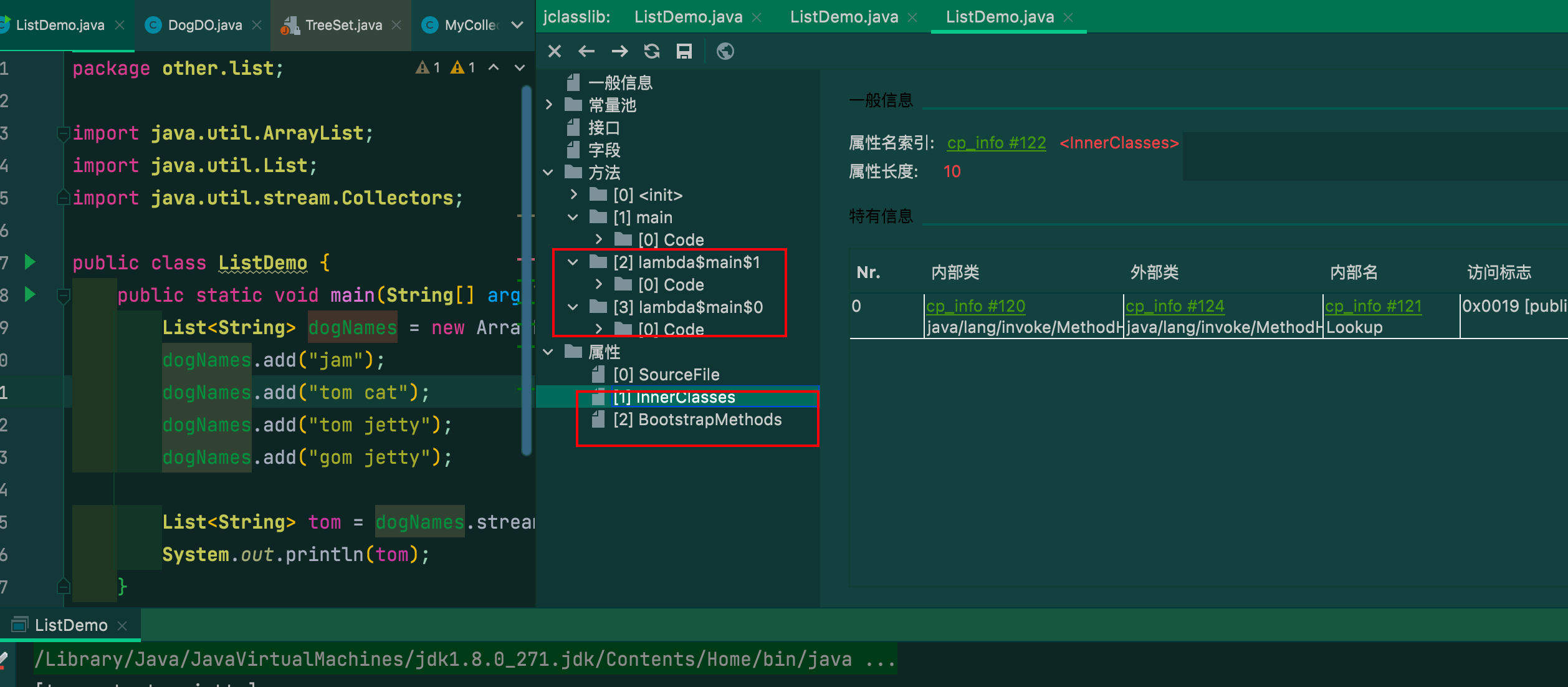Click the ListDemo class name in code
Screen dimensions: 1568x687
coord(262,262)
